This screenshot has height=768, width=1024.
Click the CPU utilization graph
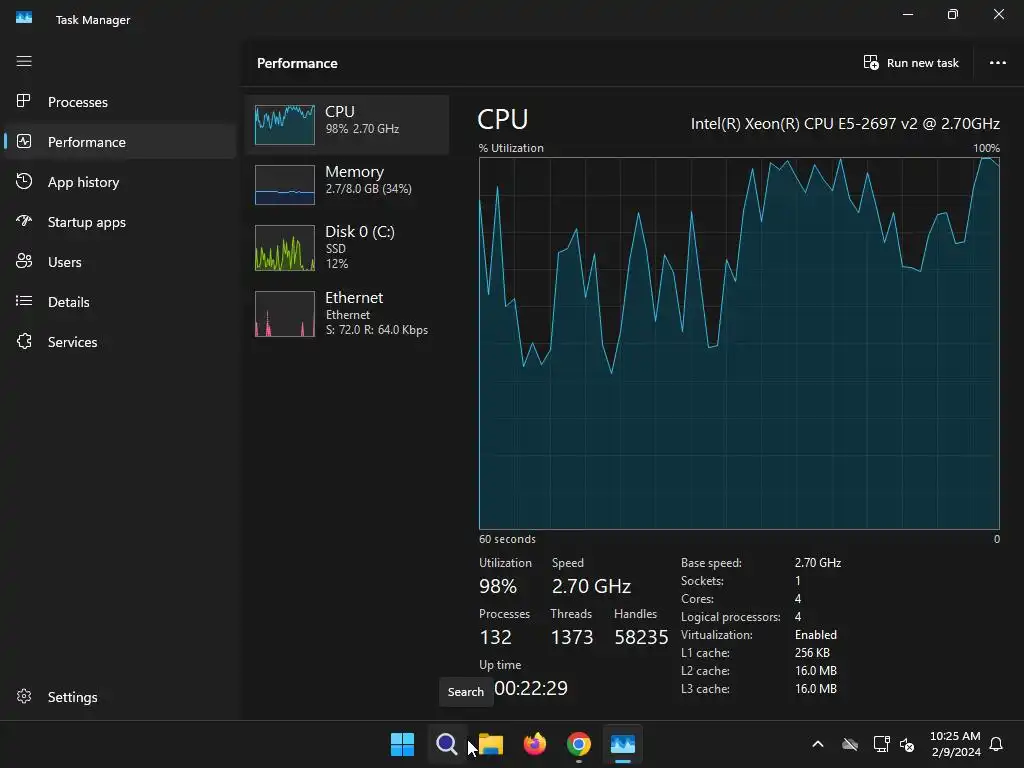point(739,343)
